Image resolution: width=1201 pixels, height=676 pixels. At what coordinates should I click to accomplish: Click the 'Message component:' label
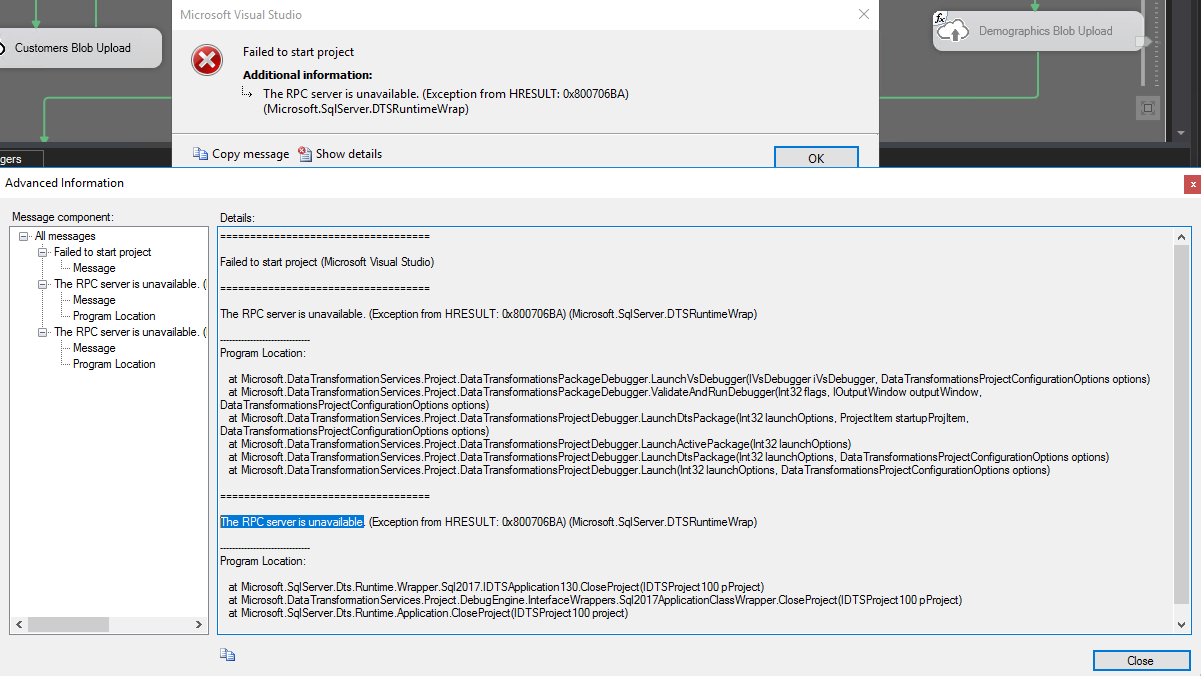pos(63,217)
